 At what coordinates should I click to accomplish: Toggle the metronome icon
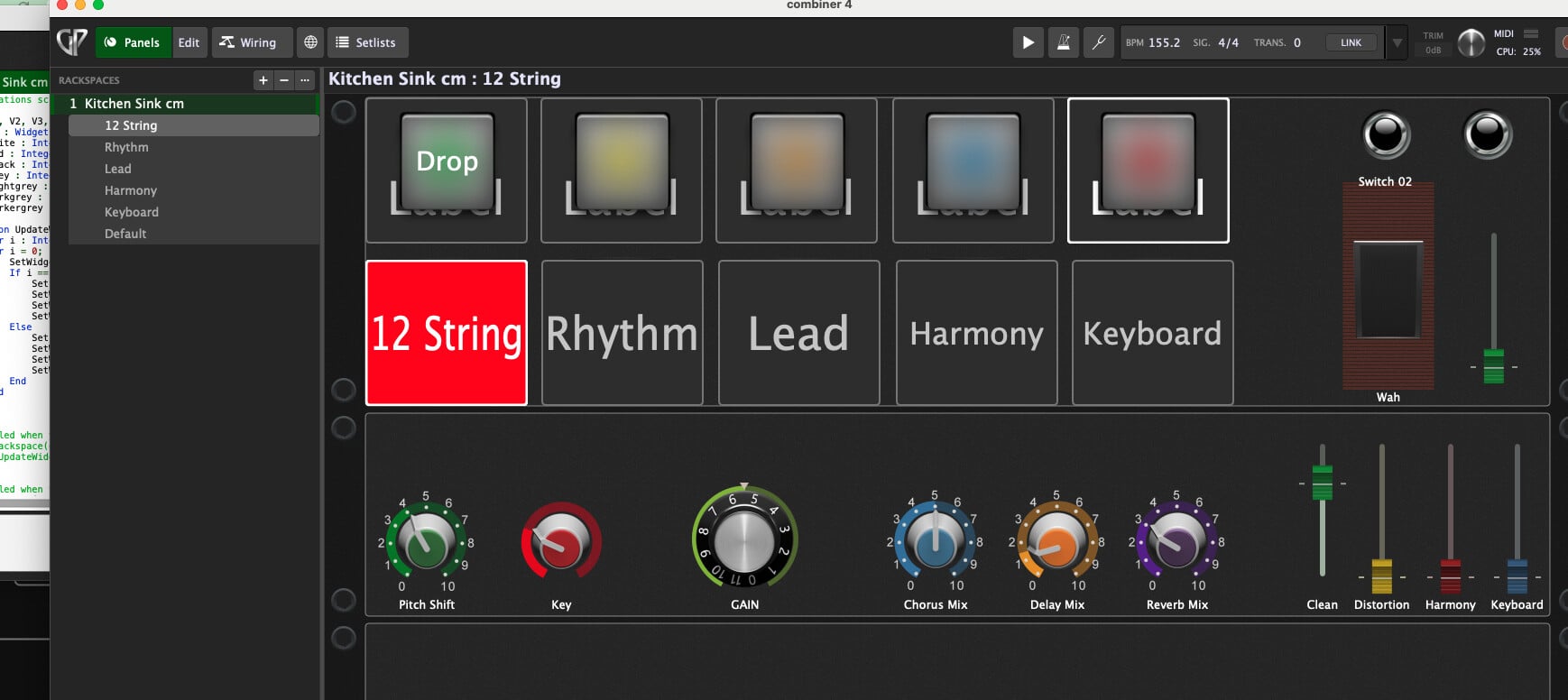tap(1064, 42)
